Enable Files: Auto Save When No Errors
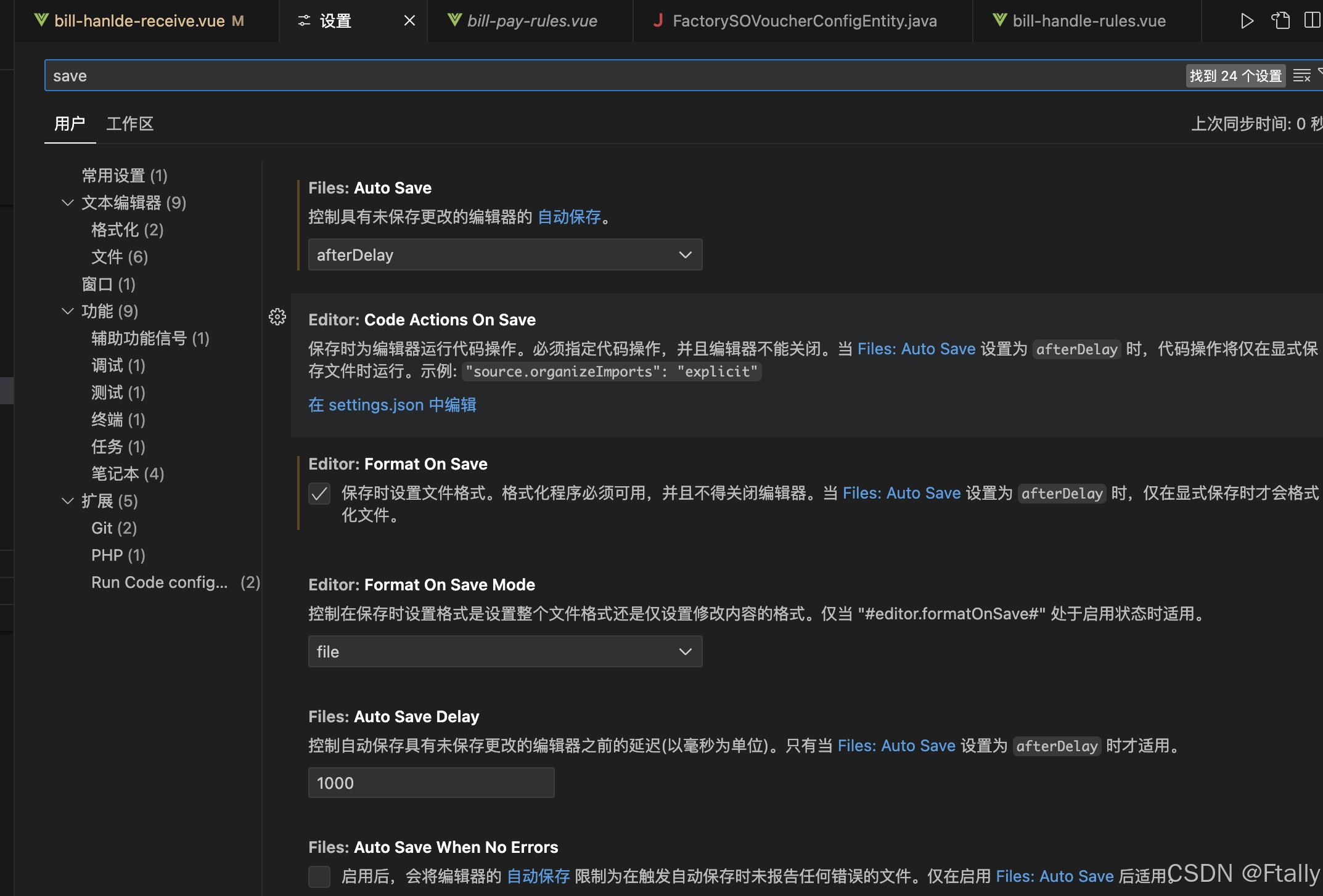Image resolution: width=1323 pixels, height=896 pixels. click(x=319, y=876)
